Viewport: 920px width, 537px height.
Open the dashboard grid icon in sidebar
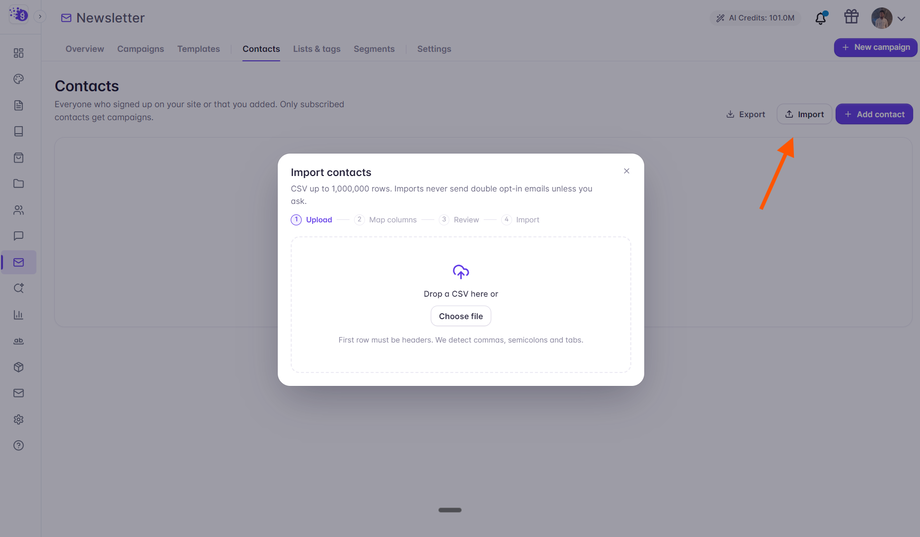click(19, 53)
